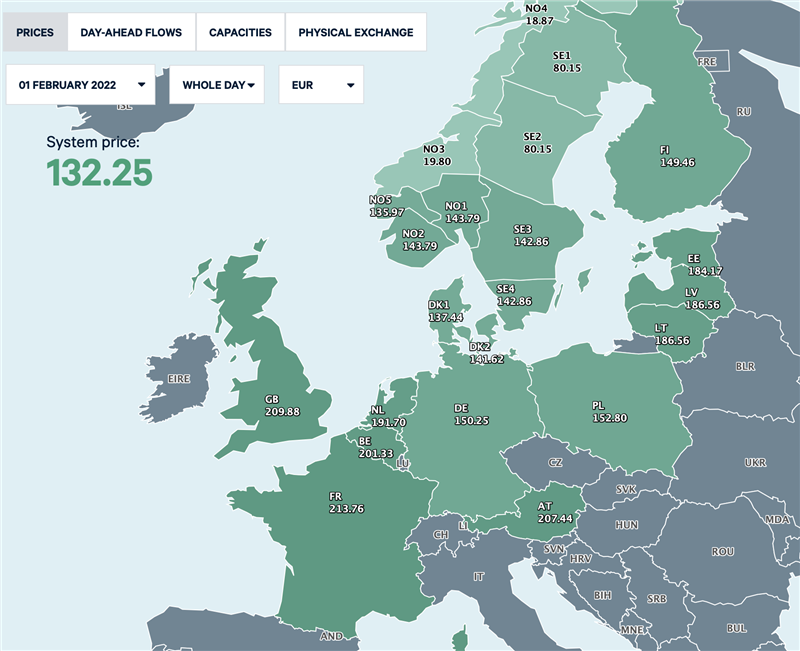This screenshot has height=651, width=800.
Task: Select the SE3 Sweden bidding zone
Action: coord(530,235)
